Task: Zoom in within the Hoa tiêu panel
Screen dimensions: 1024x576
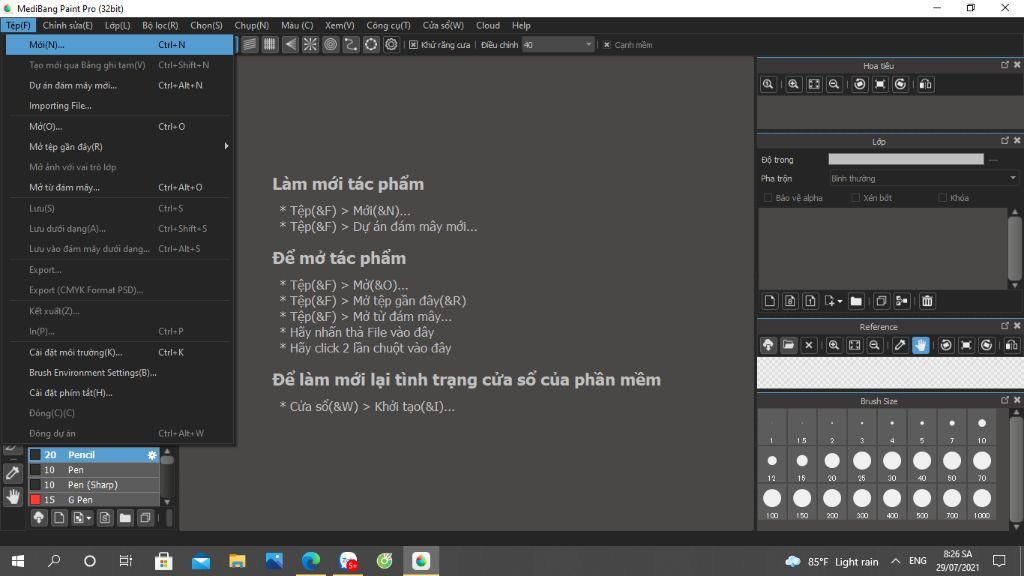Action: pos(793,84)
